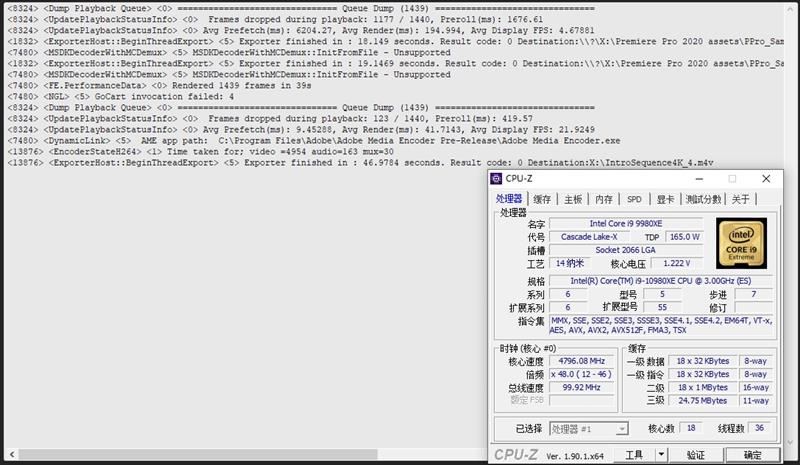Image resolution: width=800 pixels, height=465 pixels.
Task: Click the log line 'Rendered 1439 frames in 39s'
Action: [x=159, y=86]
